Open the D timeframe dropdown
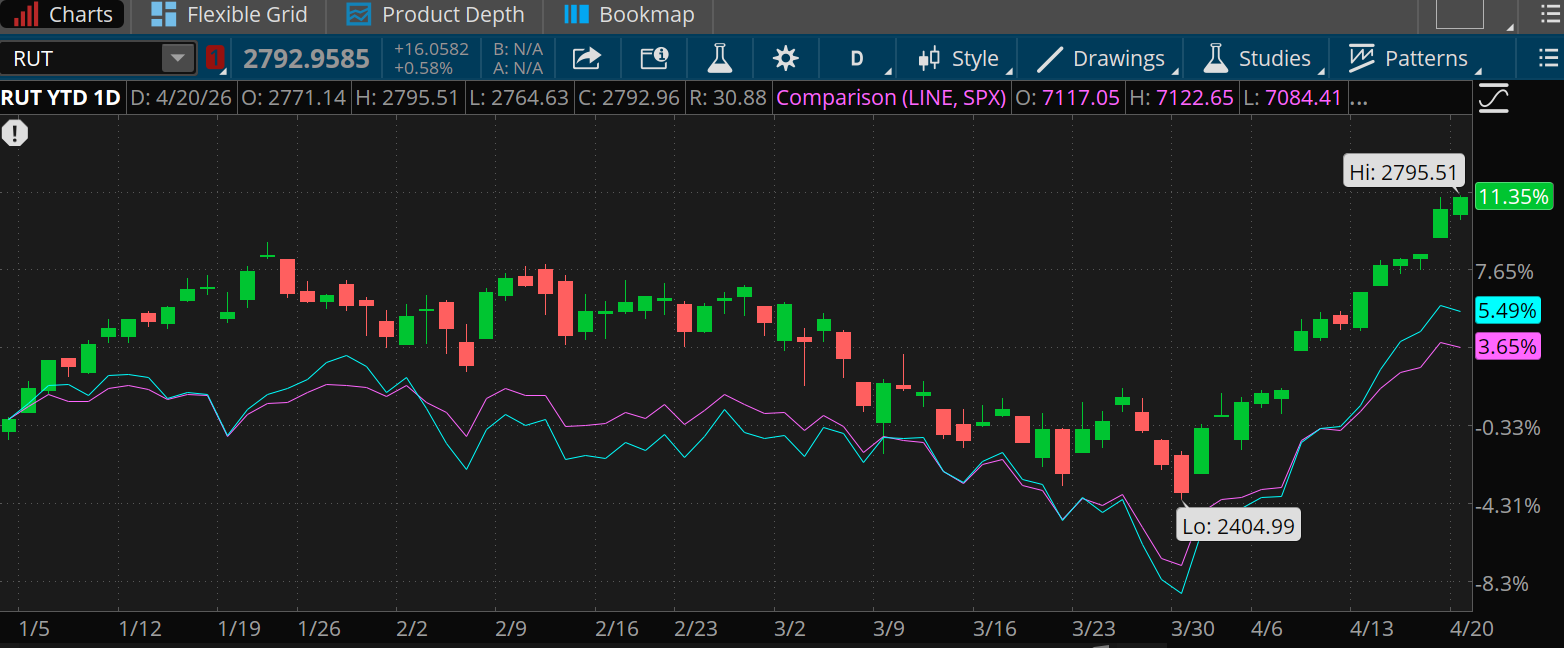The image size is (1564, 648). [855, 59]
